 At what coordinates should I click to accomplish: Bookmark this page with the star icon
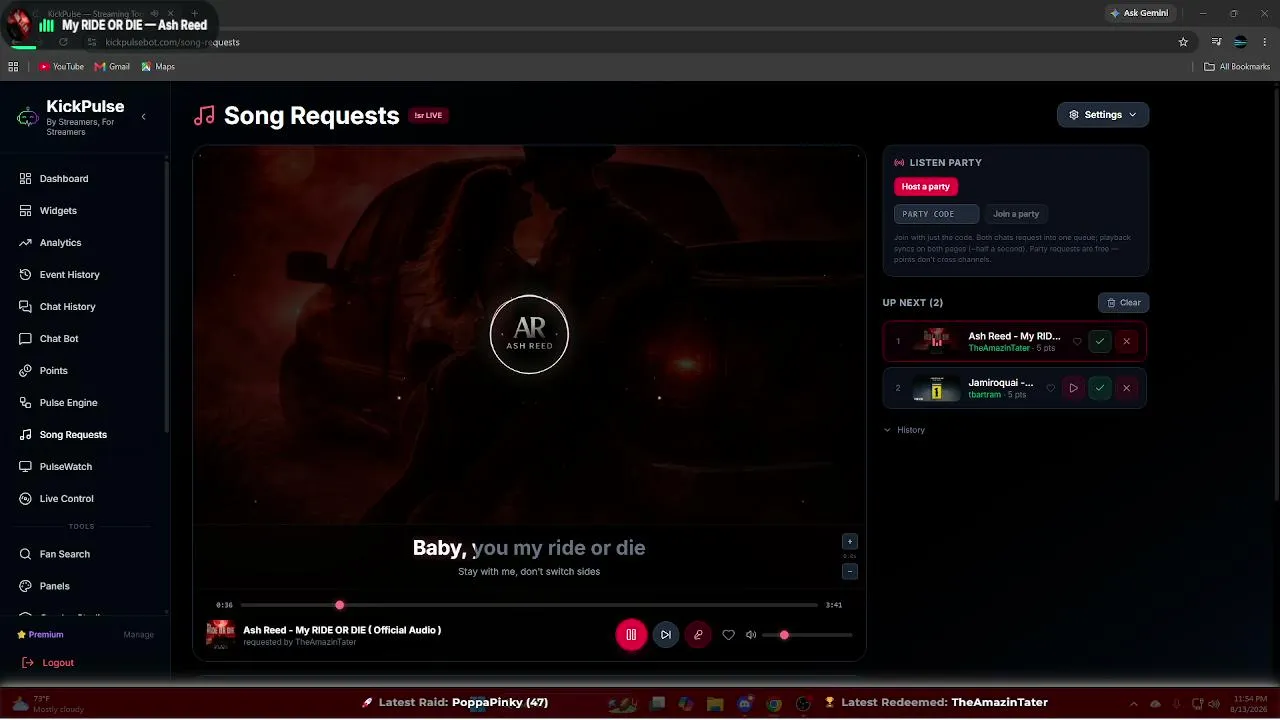click(x=1183, y=42)
